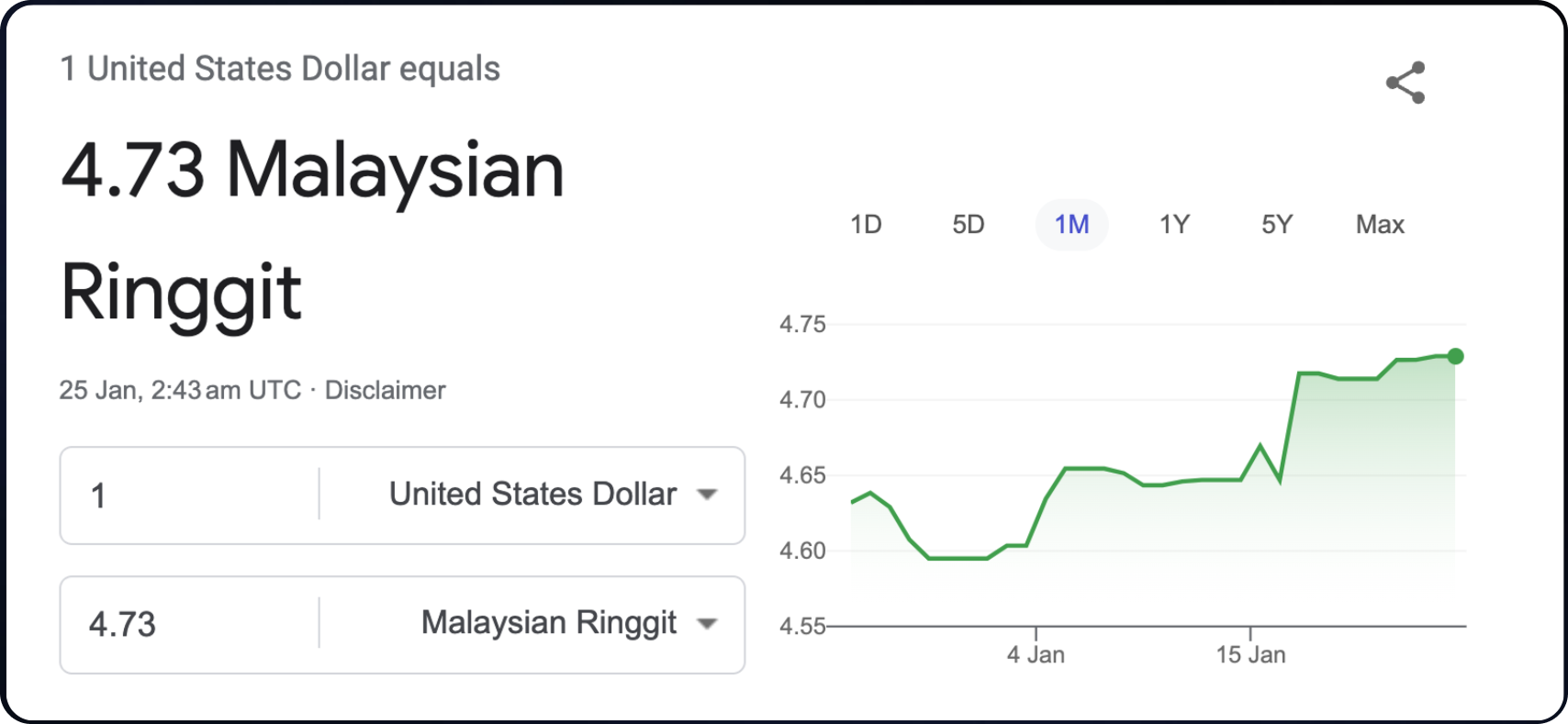The height and width of the screenshot is (724, 1568).
Task: Open the Disclaimer link
Action: 386,390
